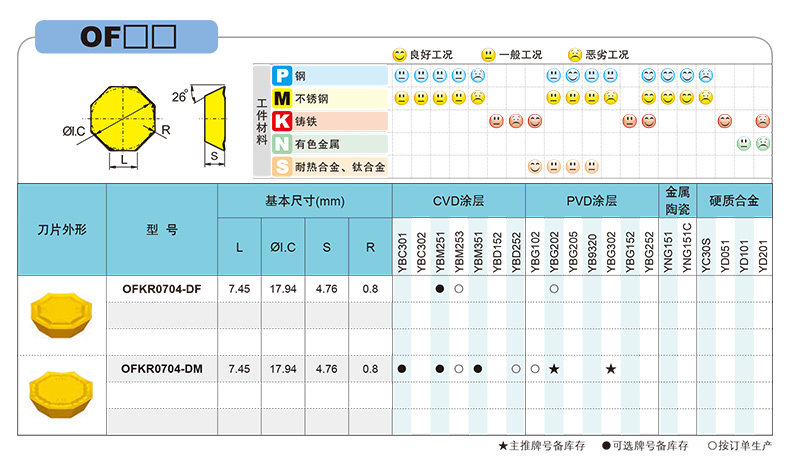The width and height of the screenshot is (790, 471).
Task: Click the N row green face under YD101
Action: (744, 144)
